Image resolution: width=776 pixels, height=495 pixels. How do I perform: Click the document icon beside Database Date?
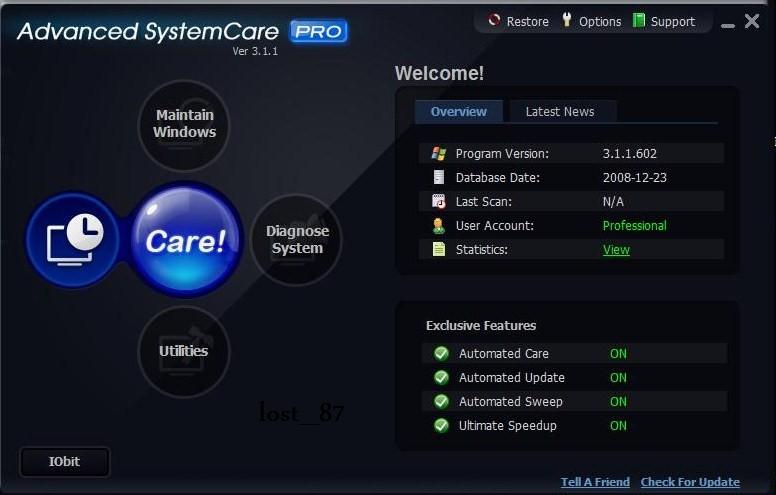438,177
